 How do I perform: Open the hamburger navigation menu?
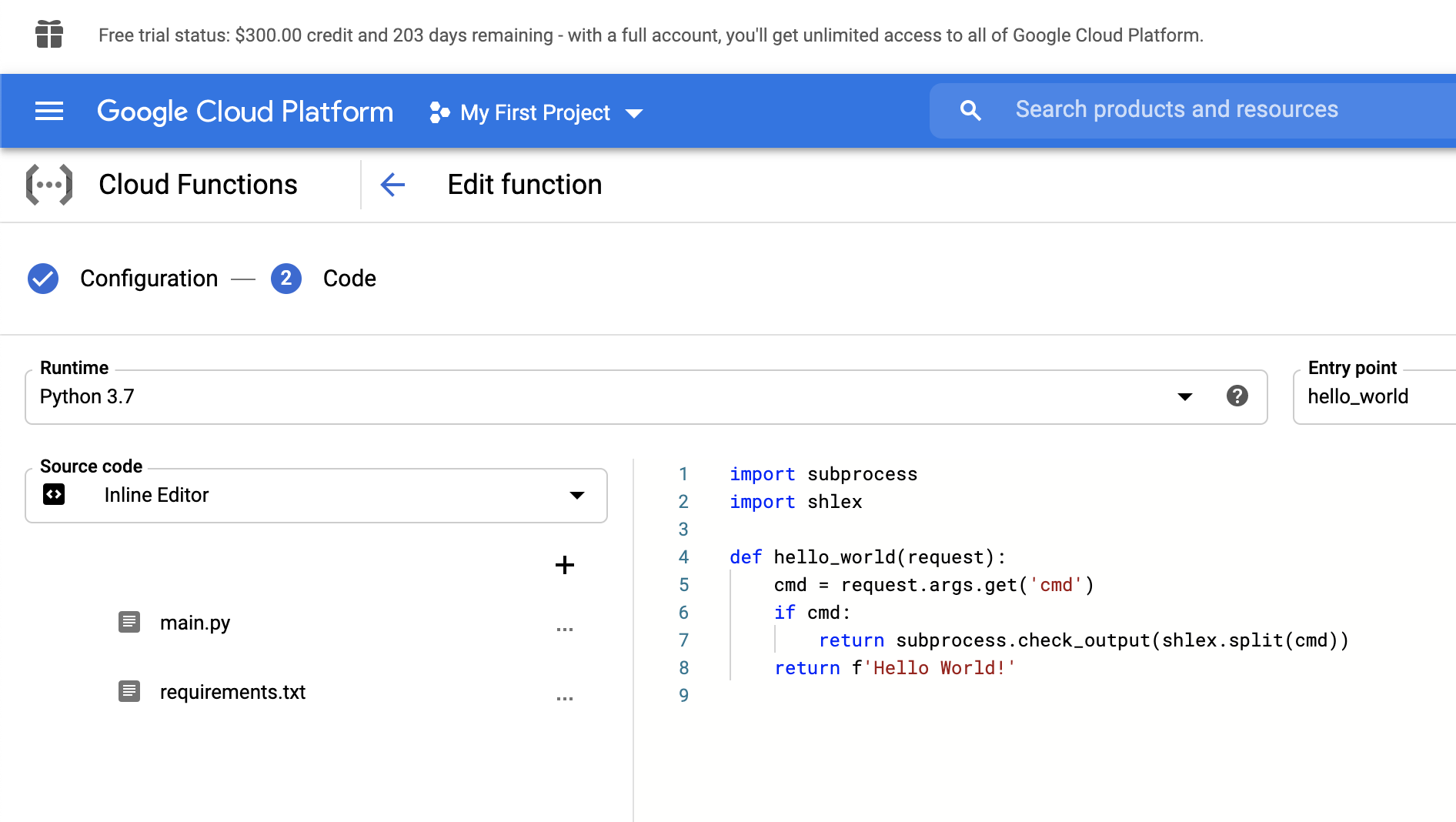(49, 112)
